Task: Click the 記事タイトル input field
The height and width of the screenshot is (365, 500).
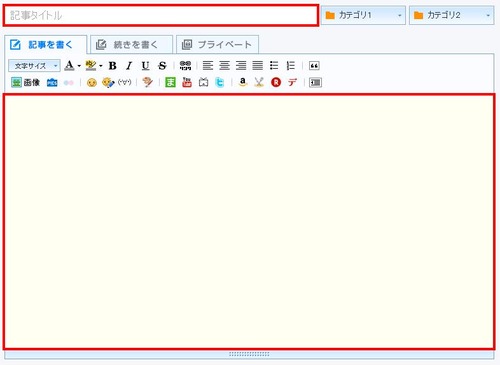Action: point(161,15)
